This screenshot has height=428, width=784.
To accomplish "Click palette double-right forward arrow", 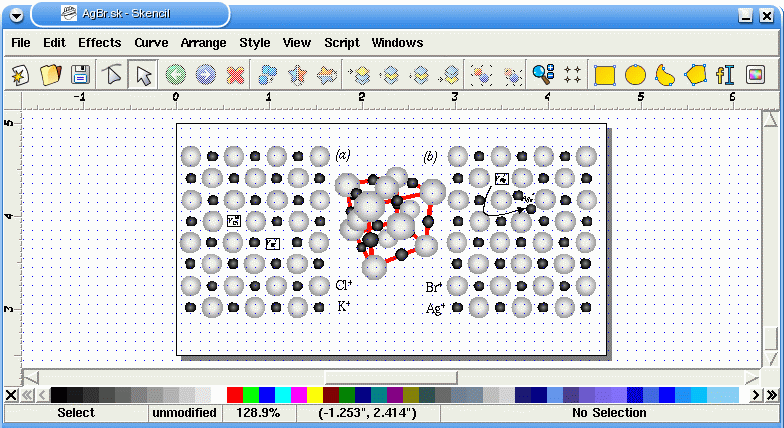I will point(772,395).
